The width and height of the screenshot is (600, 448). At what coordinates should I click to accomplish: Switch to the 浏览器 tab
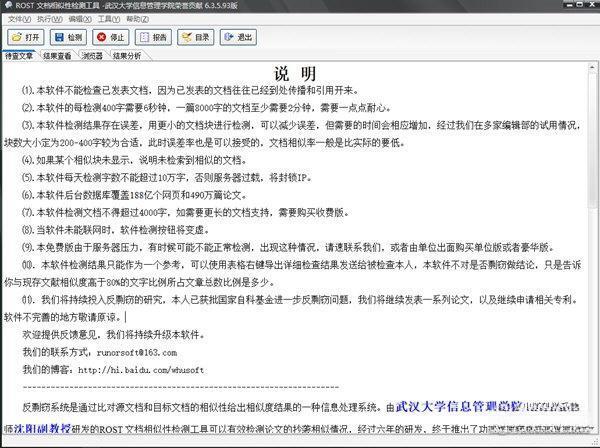pos(92,56)
